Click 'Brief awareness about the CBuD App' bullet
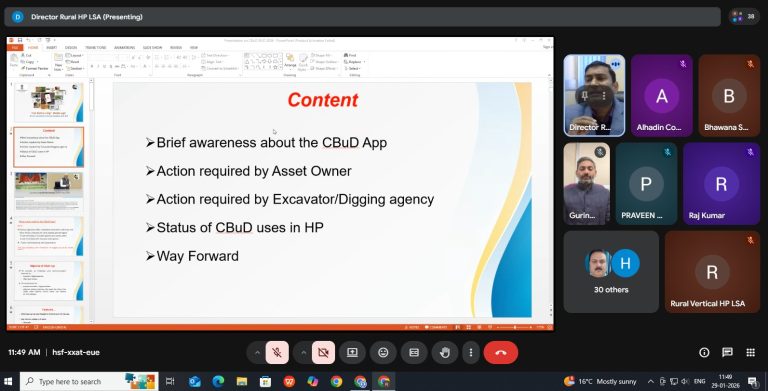Screen dimensions: 768x391 pyautogui.click(x=267, y=143)
